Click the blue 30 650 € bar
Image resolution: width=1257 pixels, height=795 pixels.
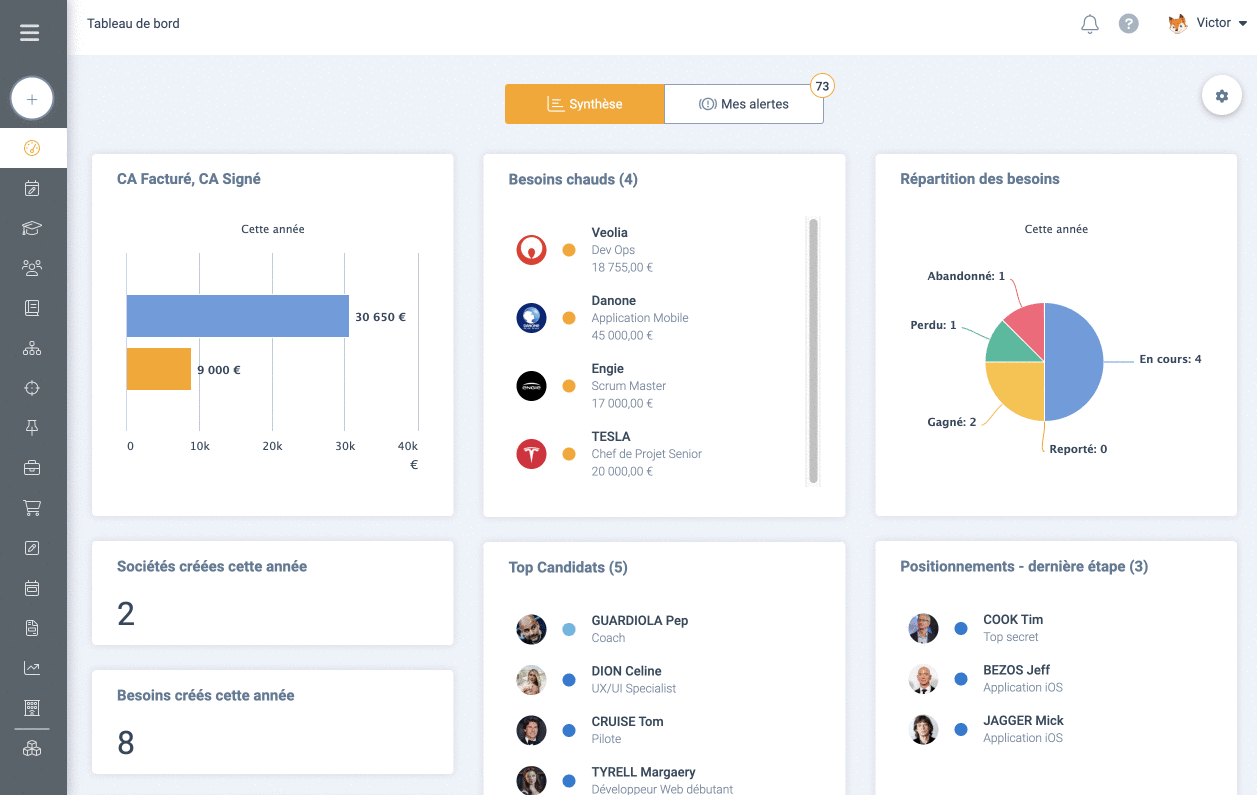(x=237, y=316)
